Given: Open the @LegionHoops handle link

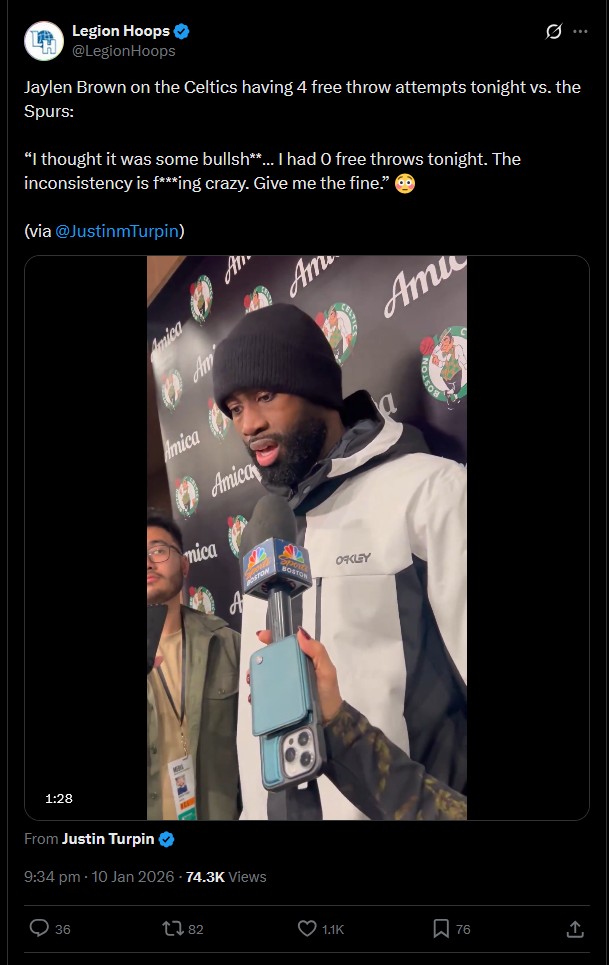Looking at the screenshot, I should pyautogui.click(x=124, y=51).
